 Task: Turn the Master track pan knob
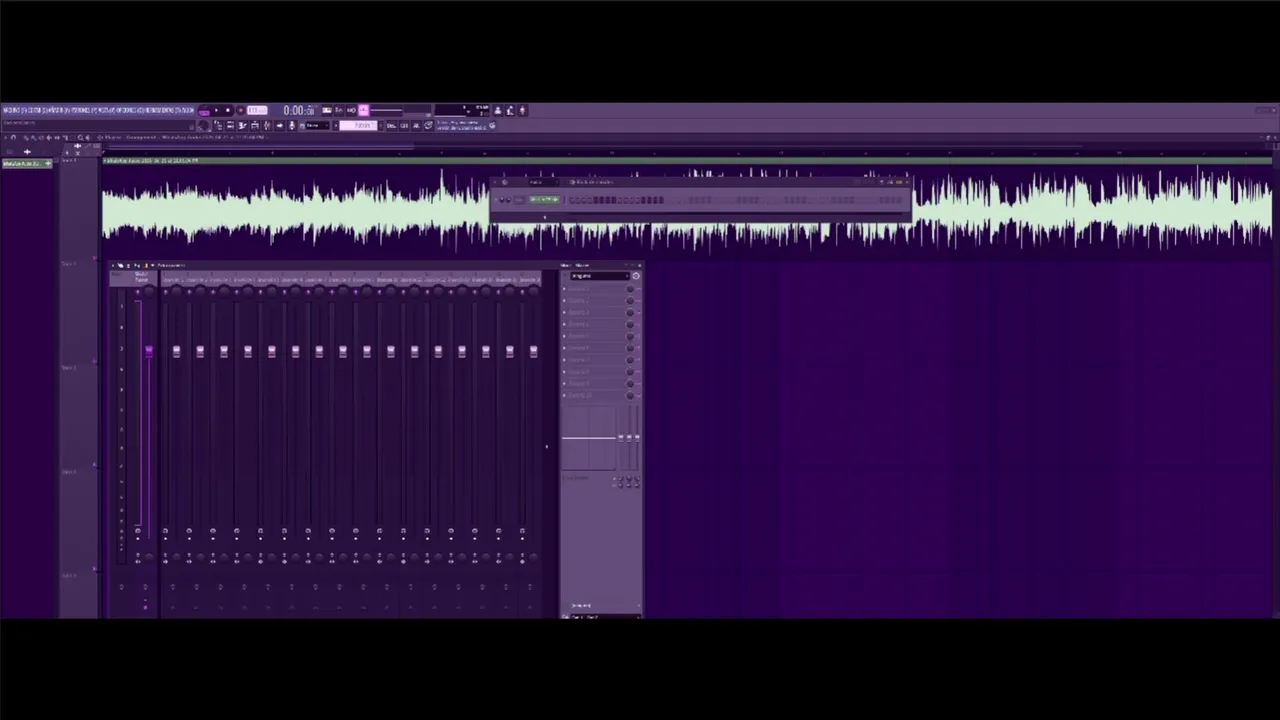tap(149, 291)
